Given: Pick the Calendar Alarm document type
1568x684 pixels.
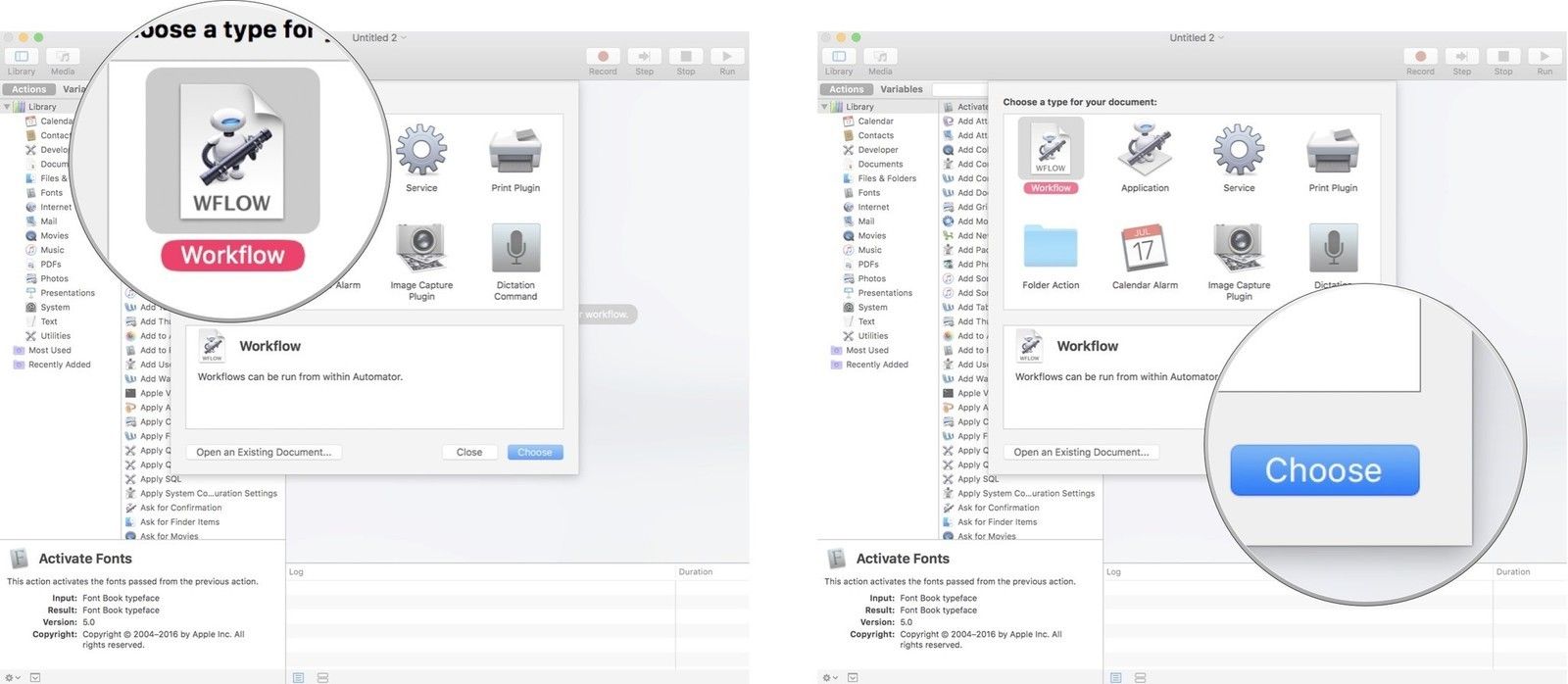Looking at the screenshot, I should tap(1145, 248).
